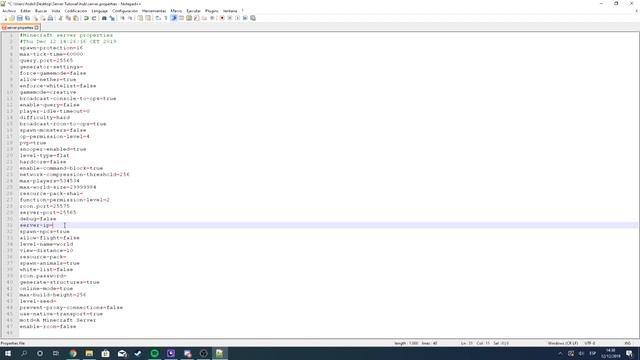Click the Print toolbar icon
The height and width of the screenshot is (360, 640).
[x=50, y=18]
